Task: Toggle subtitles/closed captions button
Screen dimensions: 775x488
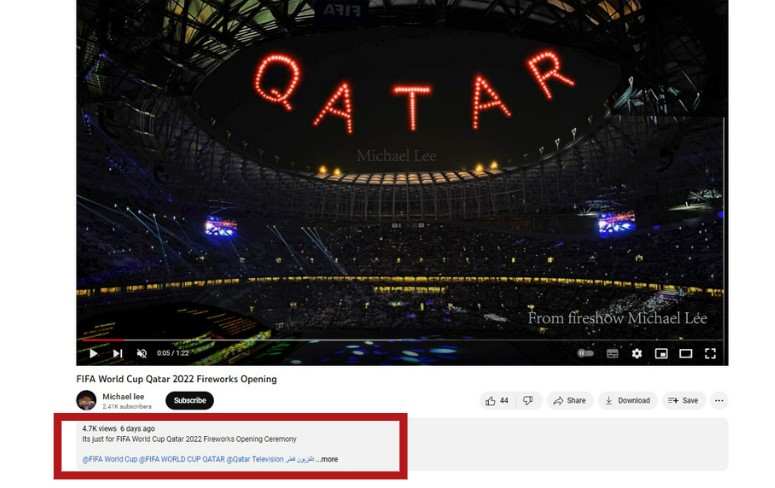Action: [612, 354]
